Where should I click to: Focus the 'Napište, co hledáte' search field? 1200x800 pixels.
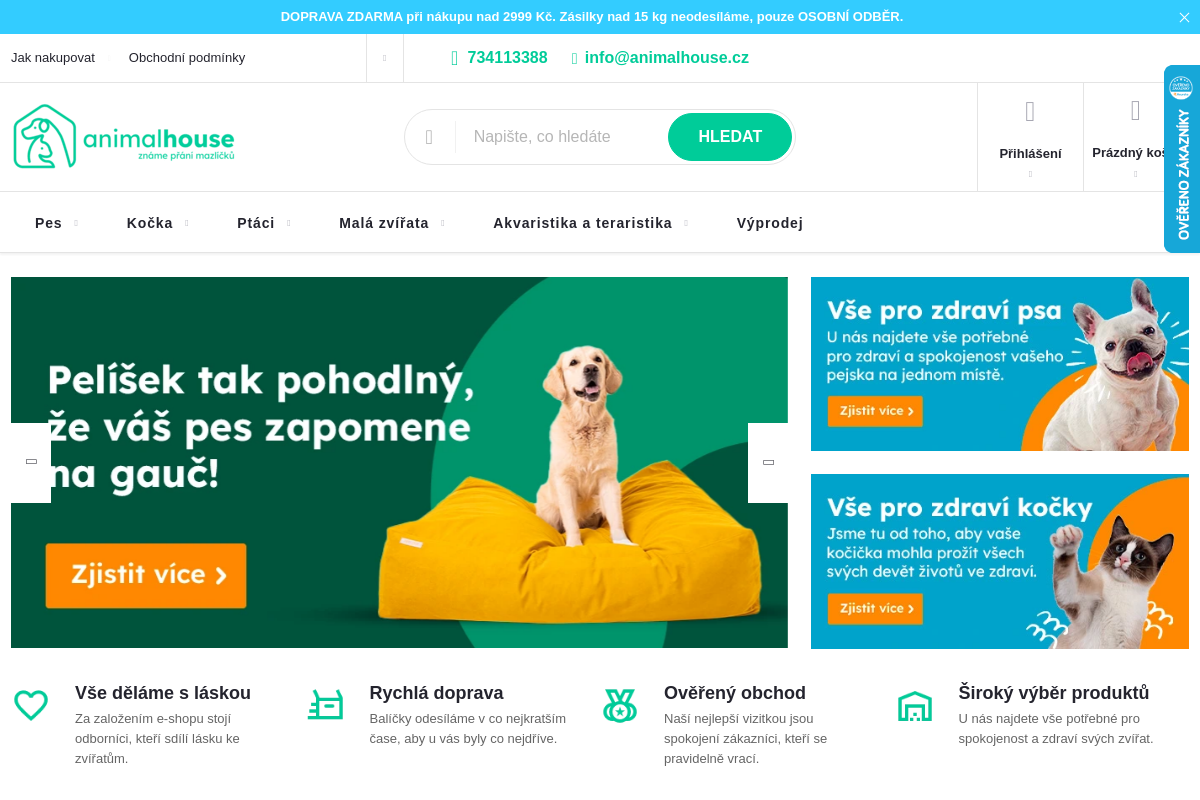[562, 137]
